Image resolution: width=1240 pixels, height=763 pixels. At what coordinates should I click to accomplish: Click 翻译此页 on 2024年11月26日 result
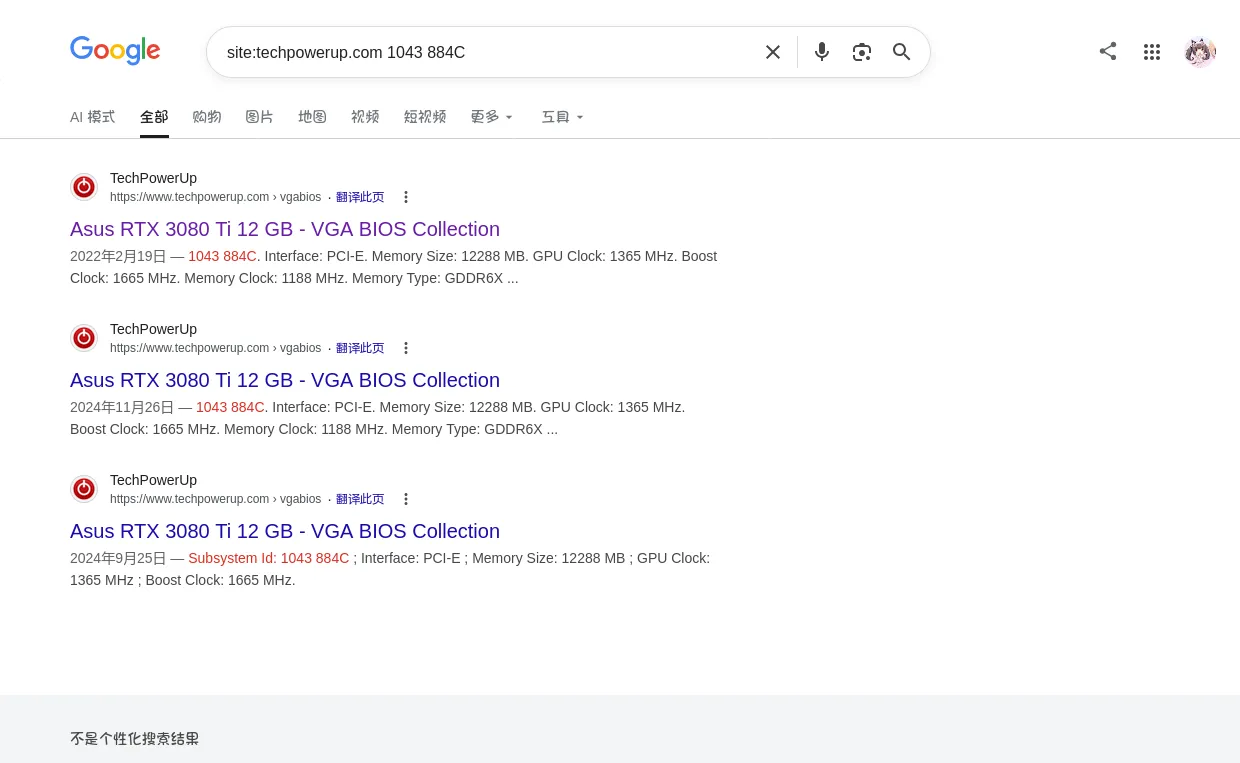tap(360, 348)
